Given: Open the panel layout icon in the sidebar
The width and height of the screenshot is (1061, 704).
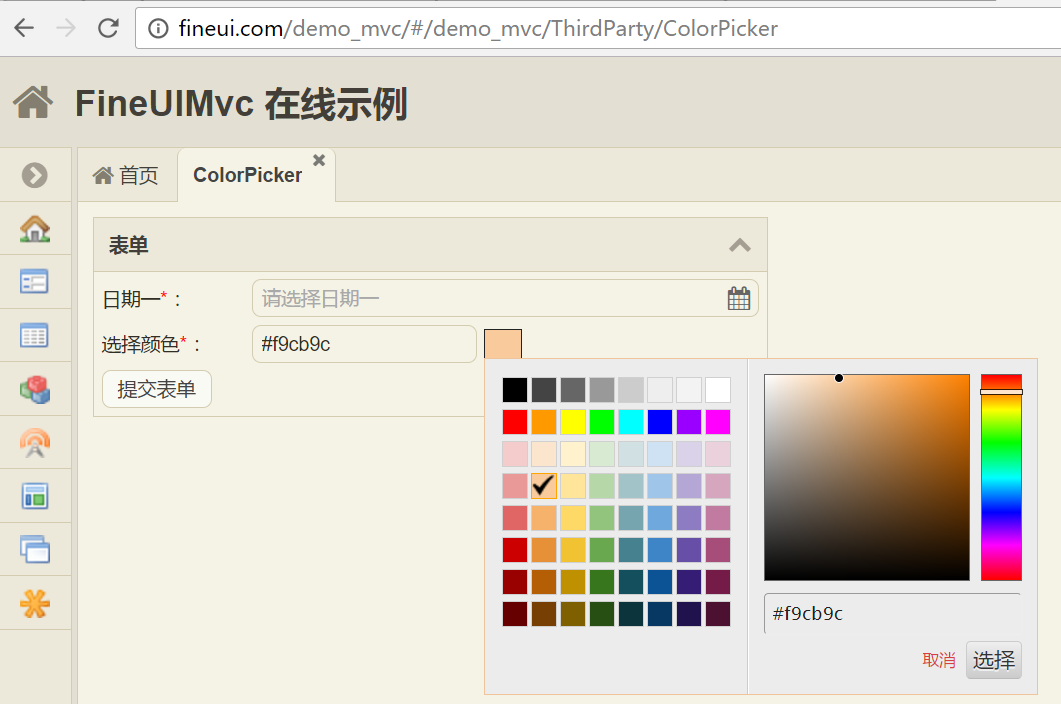Looking at the screenshot, I should pos(35,496).
